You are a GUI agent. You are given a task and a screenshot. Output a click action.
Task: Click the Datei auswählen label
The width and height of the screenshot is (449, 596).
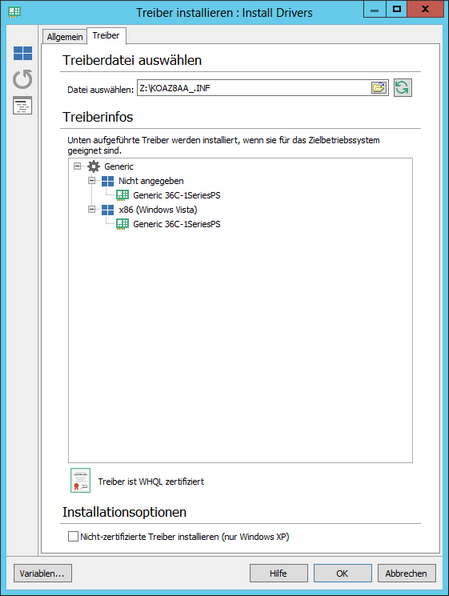click(x=100, y=90)
